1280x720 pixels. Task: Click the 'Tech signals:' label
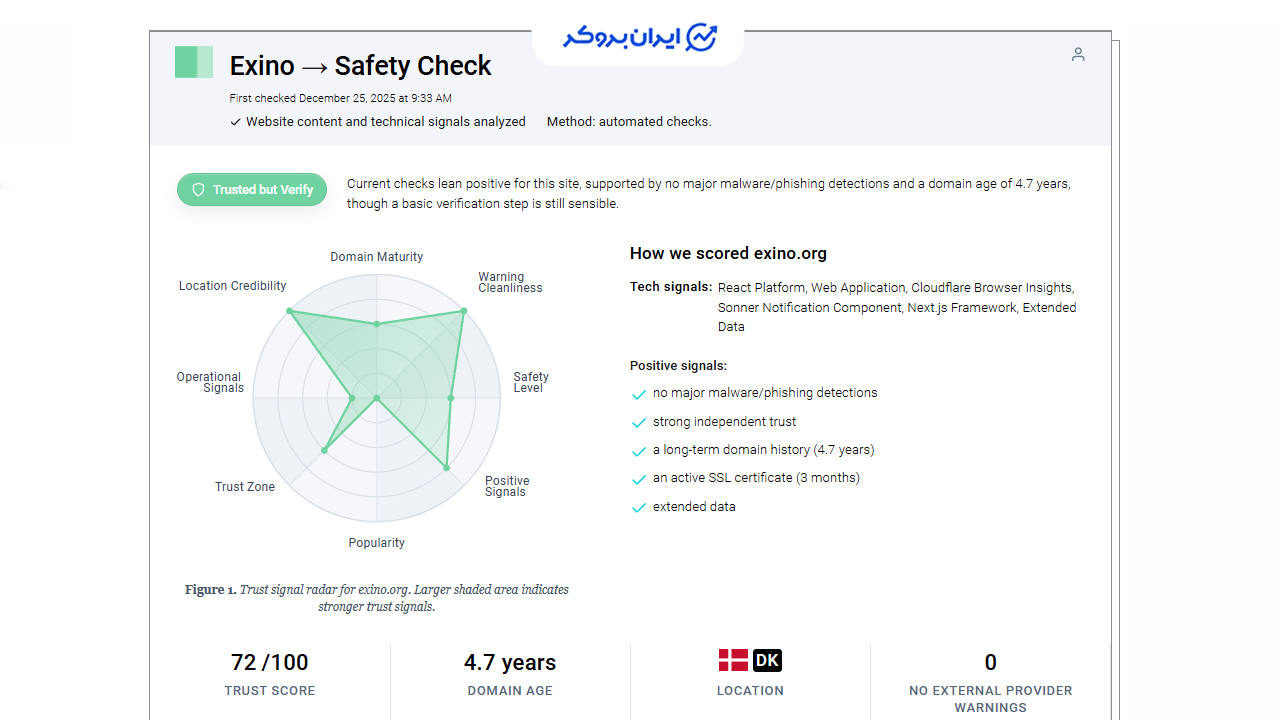pos(671,287)
